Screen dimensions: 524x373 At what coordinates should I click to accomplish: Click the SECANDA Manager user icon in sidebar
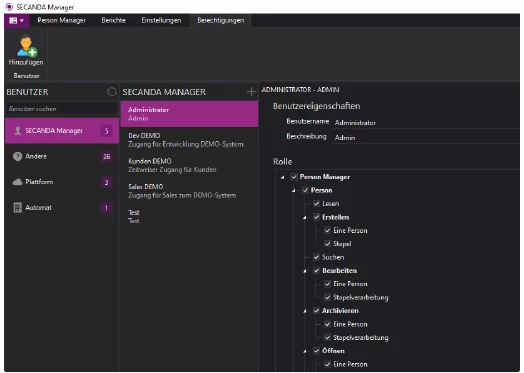[18, 131]
